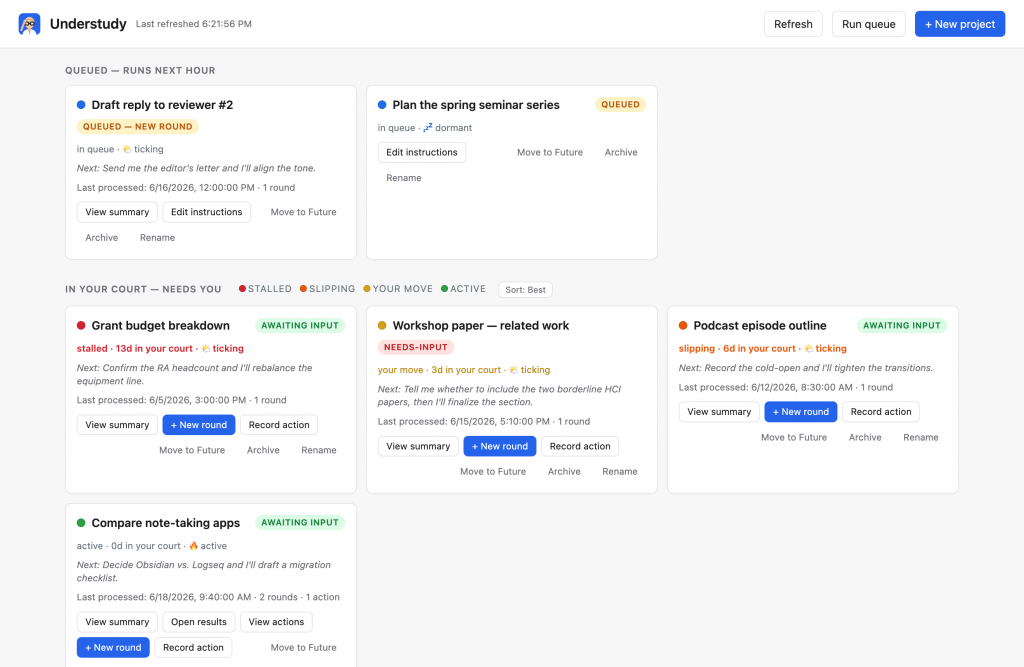Click the Refresh button
The image size is (1024, 667).
click(x=793, y=24)
